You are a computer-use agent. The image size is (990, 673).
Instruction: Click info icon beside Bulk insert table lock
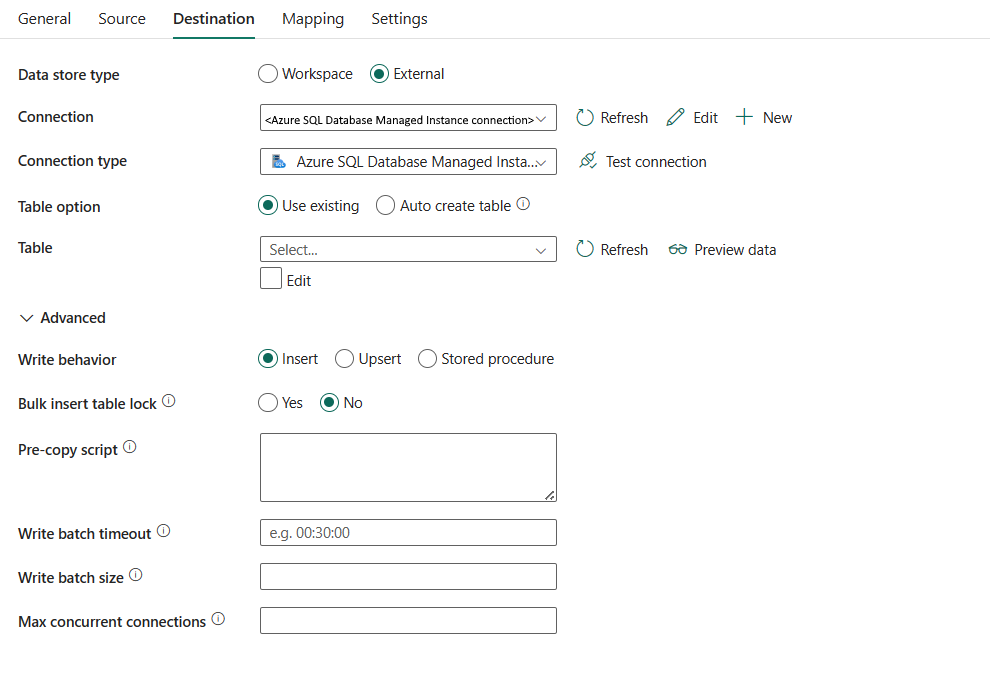coord(169,401)
